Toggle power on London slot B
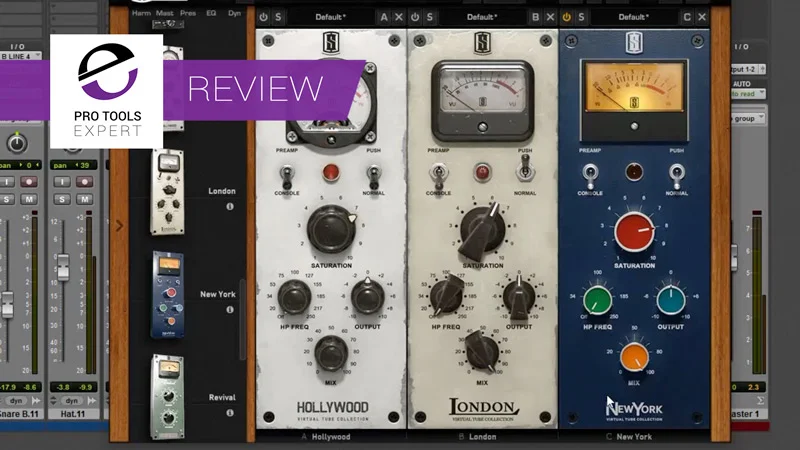 click(415, 17)
